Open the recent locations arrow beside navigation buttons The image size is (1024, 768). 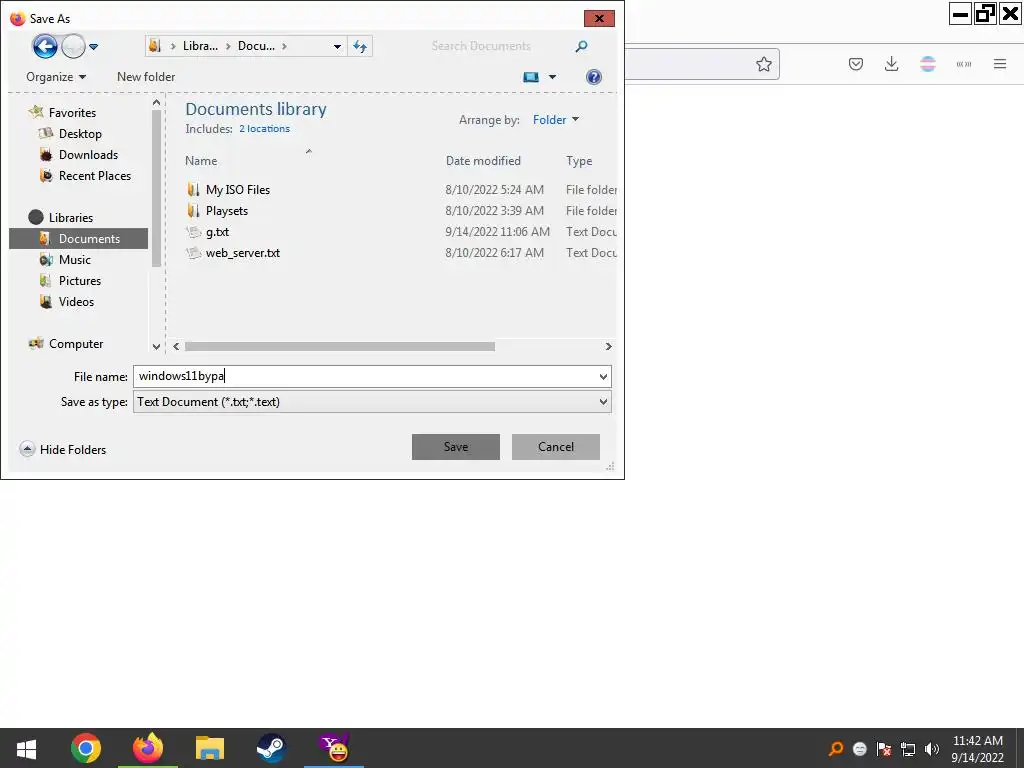[93, 47]
